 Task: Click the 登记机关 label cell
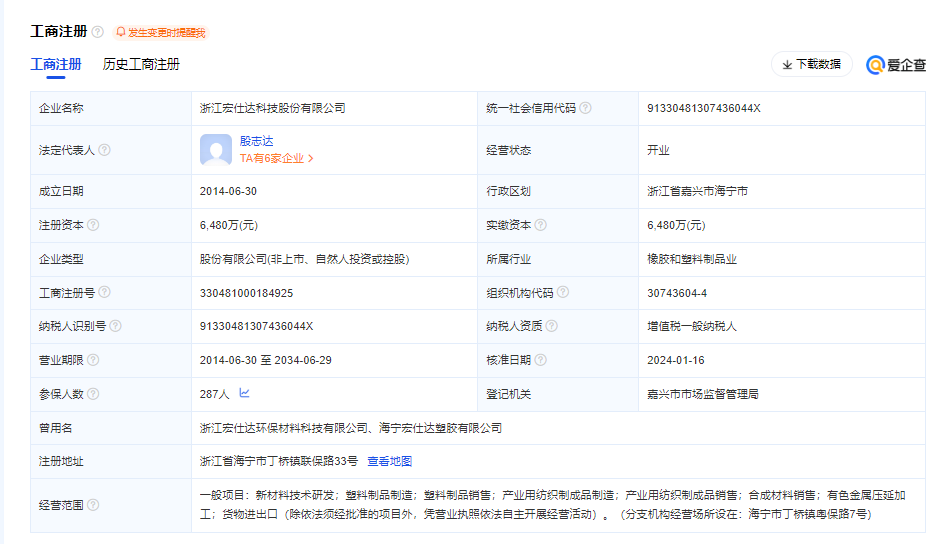558,394
